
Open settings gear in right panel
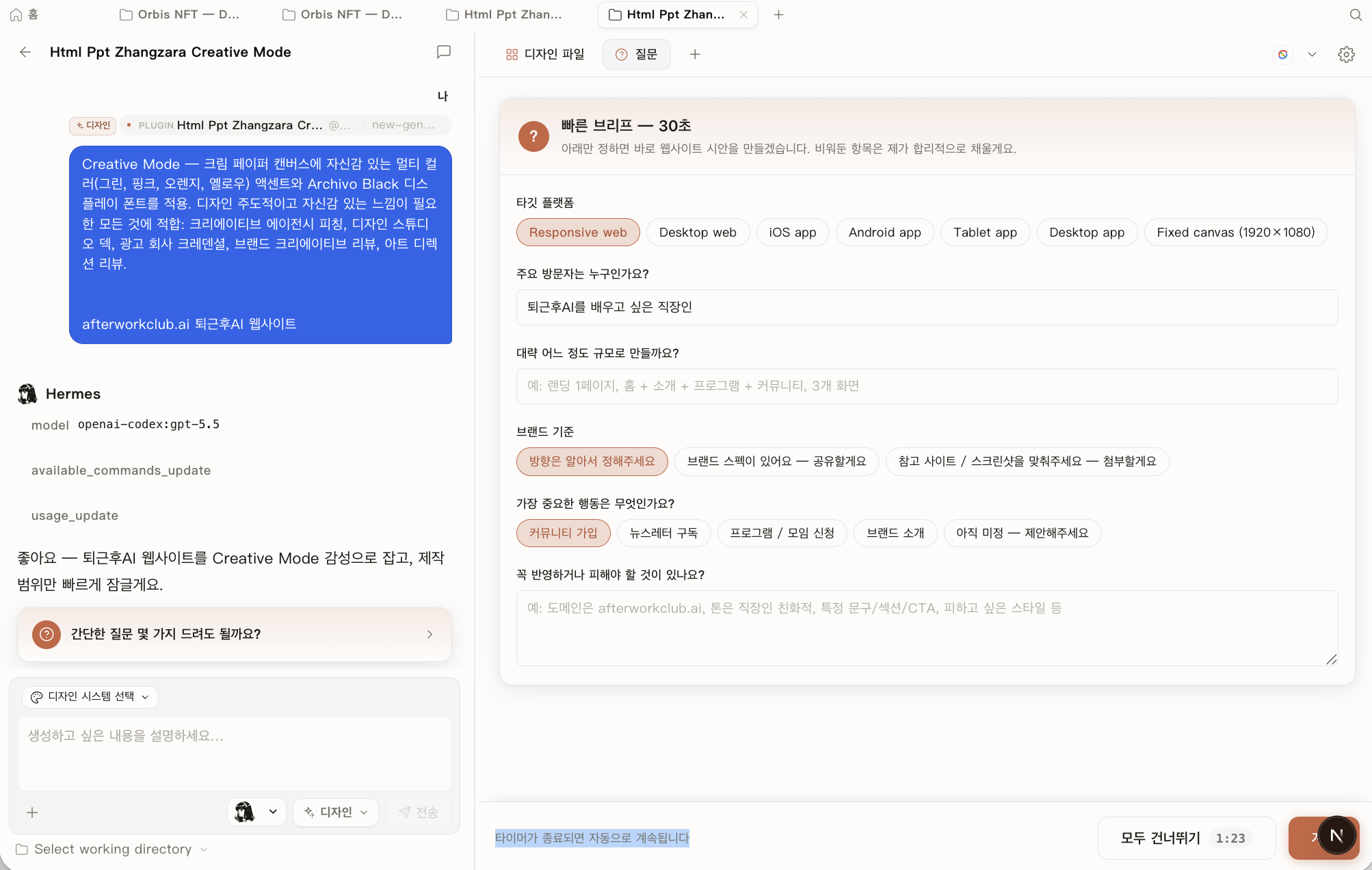click(1346, 54)
